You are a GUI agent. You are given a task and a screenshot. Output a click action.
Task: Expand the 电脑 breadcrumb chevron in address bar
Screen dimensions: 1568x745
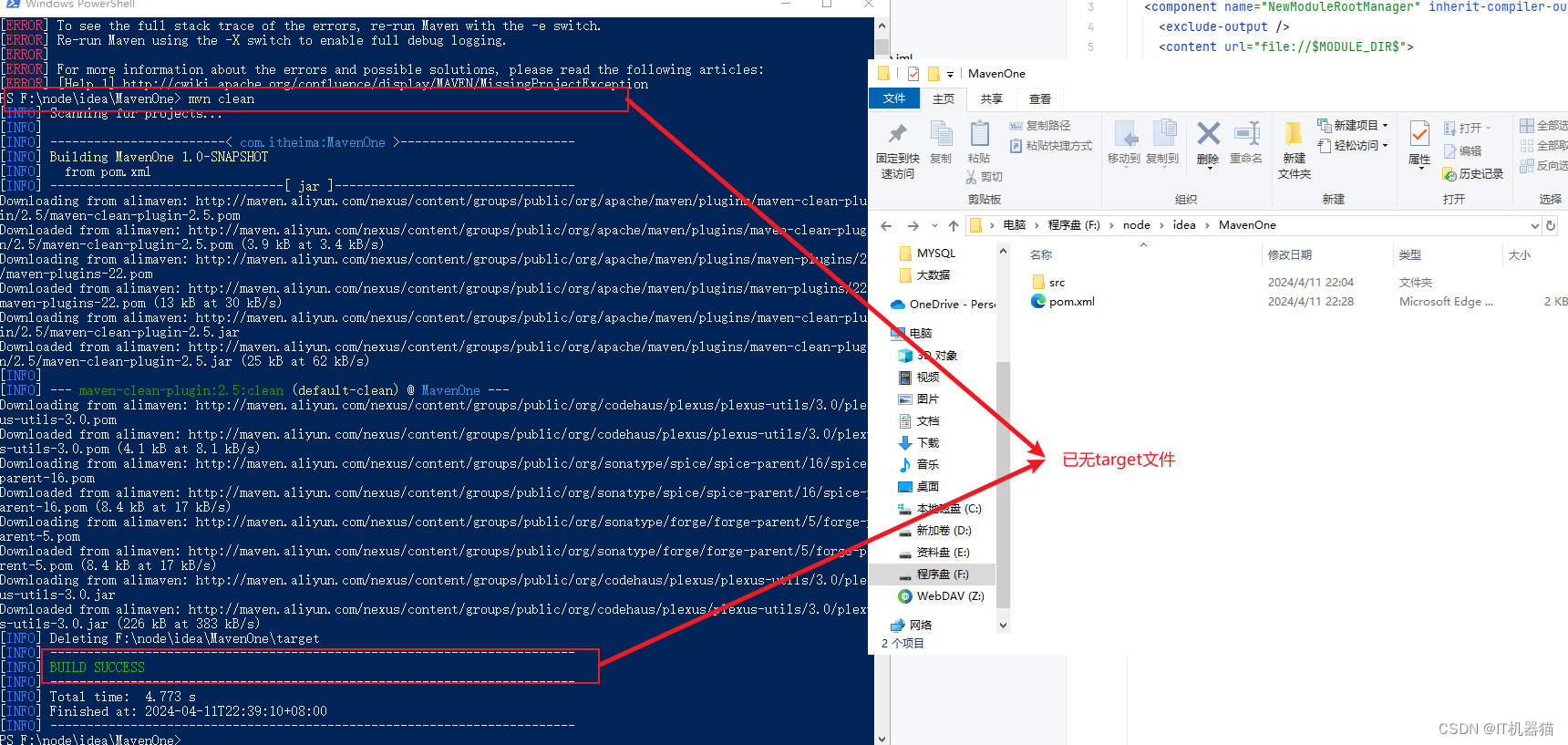pos(1037,225)
